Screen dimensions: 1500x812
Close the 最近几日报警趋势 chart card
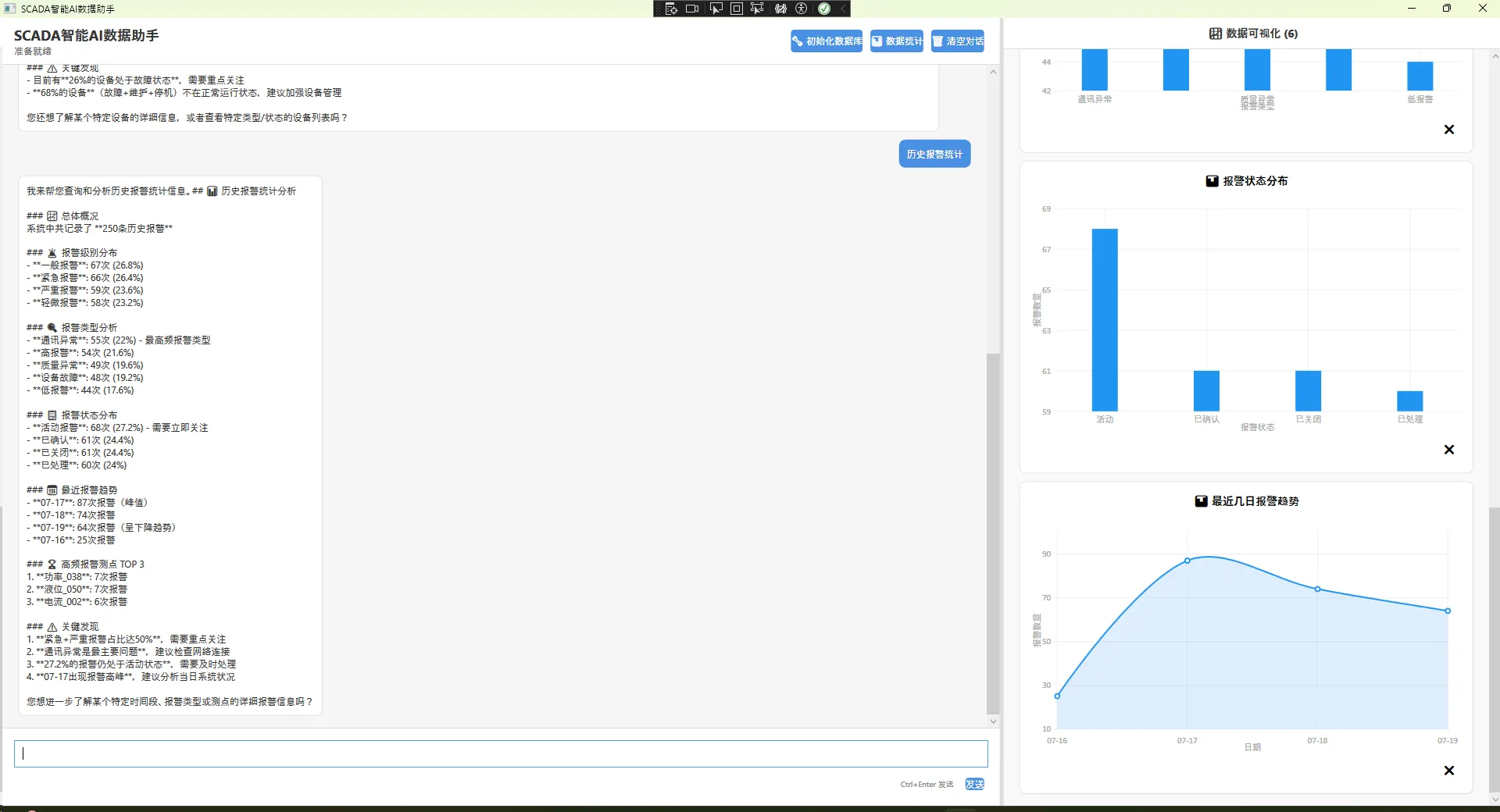tap(1449, 771)
